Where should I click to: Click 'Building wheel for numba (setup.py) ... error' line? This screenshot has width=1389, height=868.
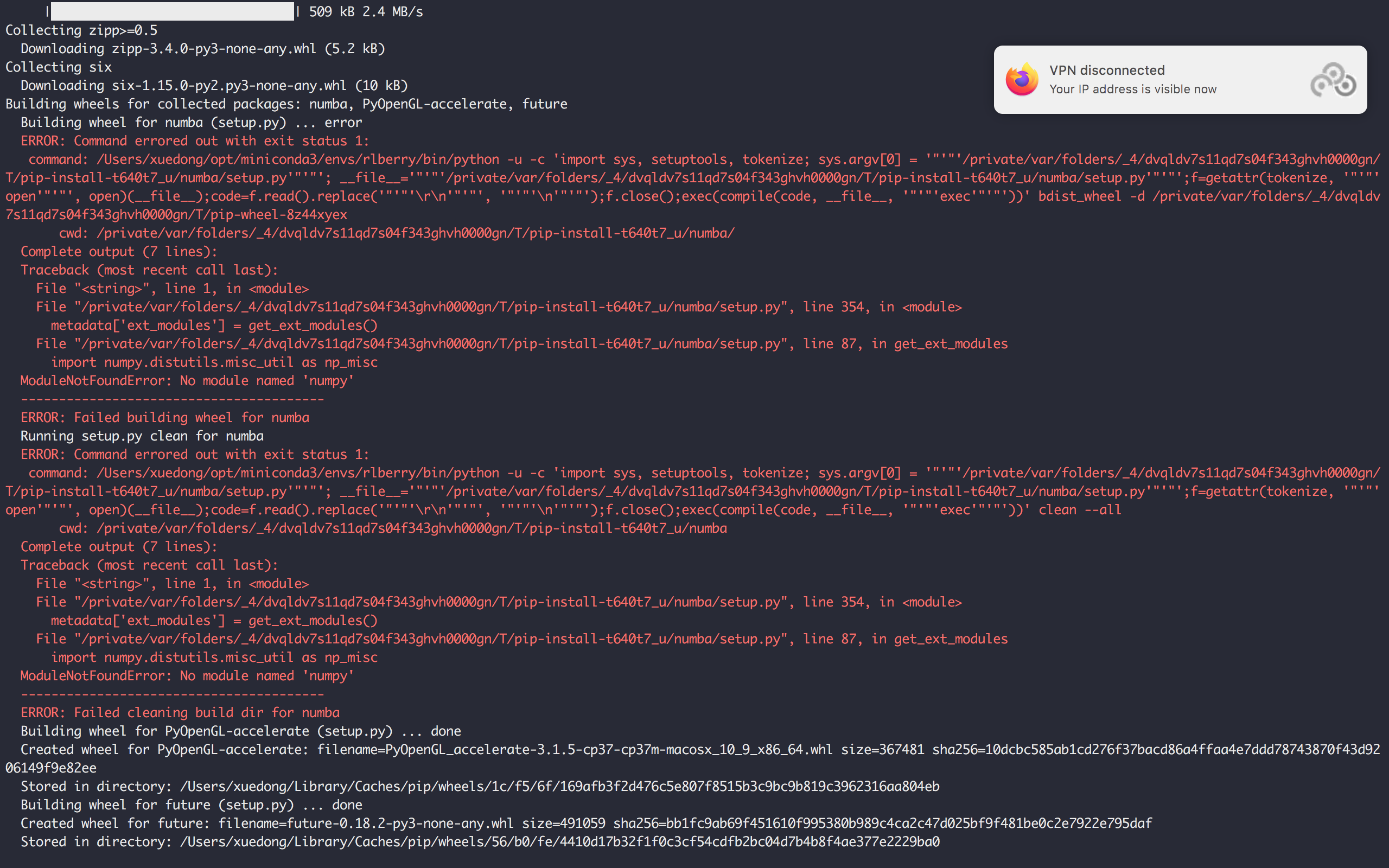click(x=191, y=122)
